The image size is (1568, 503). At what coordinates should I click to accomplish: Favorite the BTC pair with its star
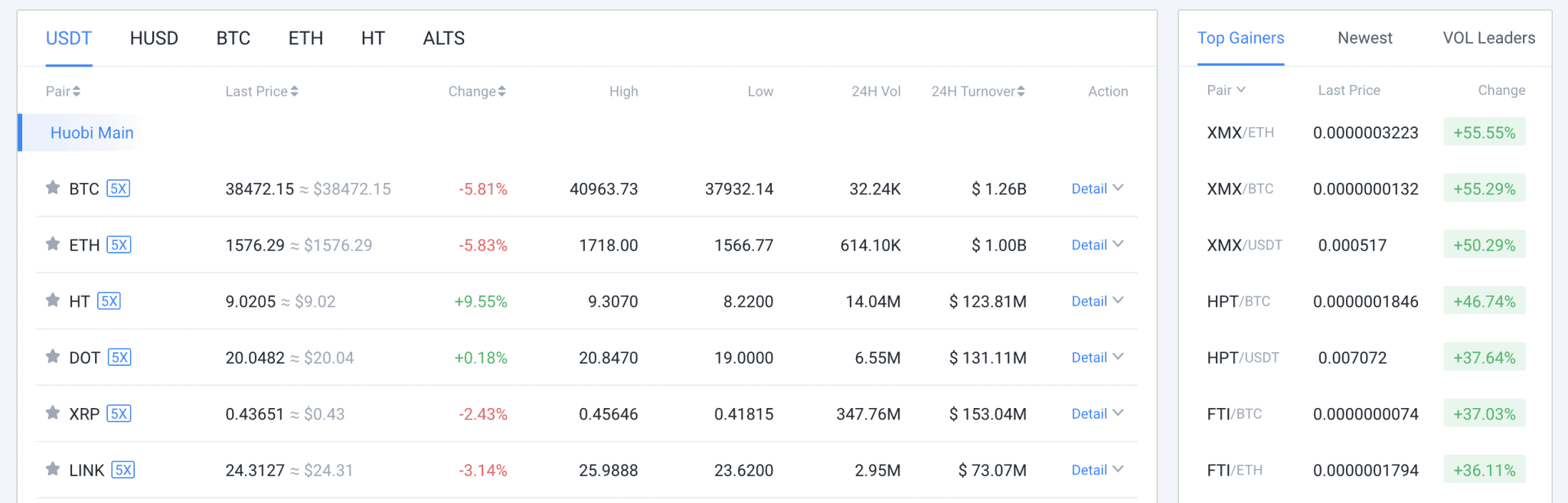(x=53, y=188)
